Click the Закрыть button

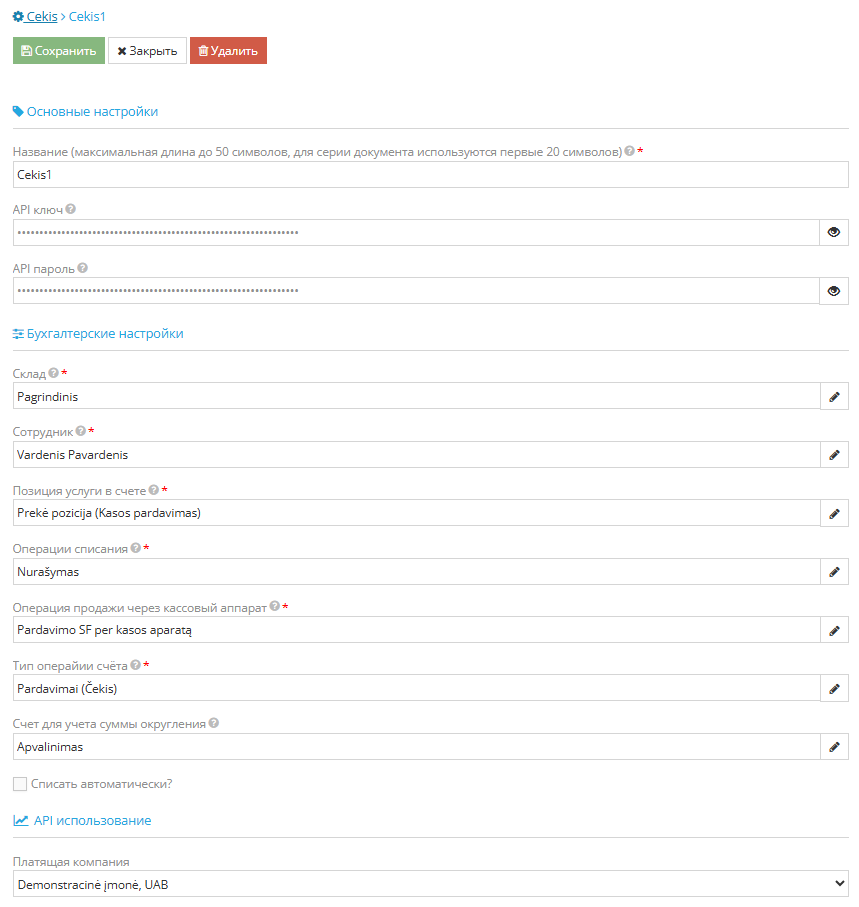pos(147,50)
